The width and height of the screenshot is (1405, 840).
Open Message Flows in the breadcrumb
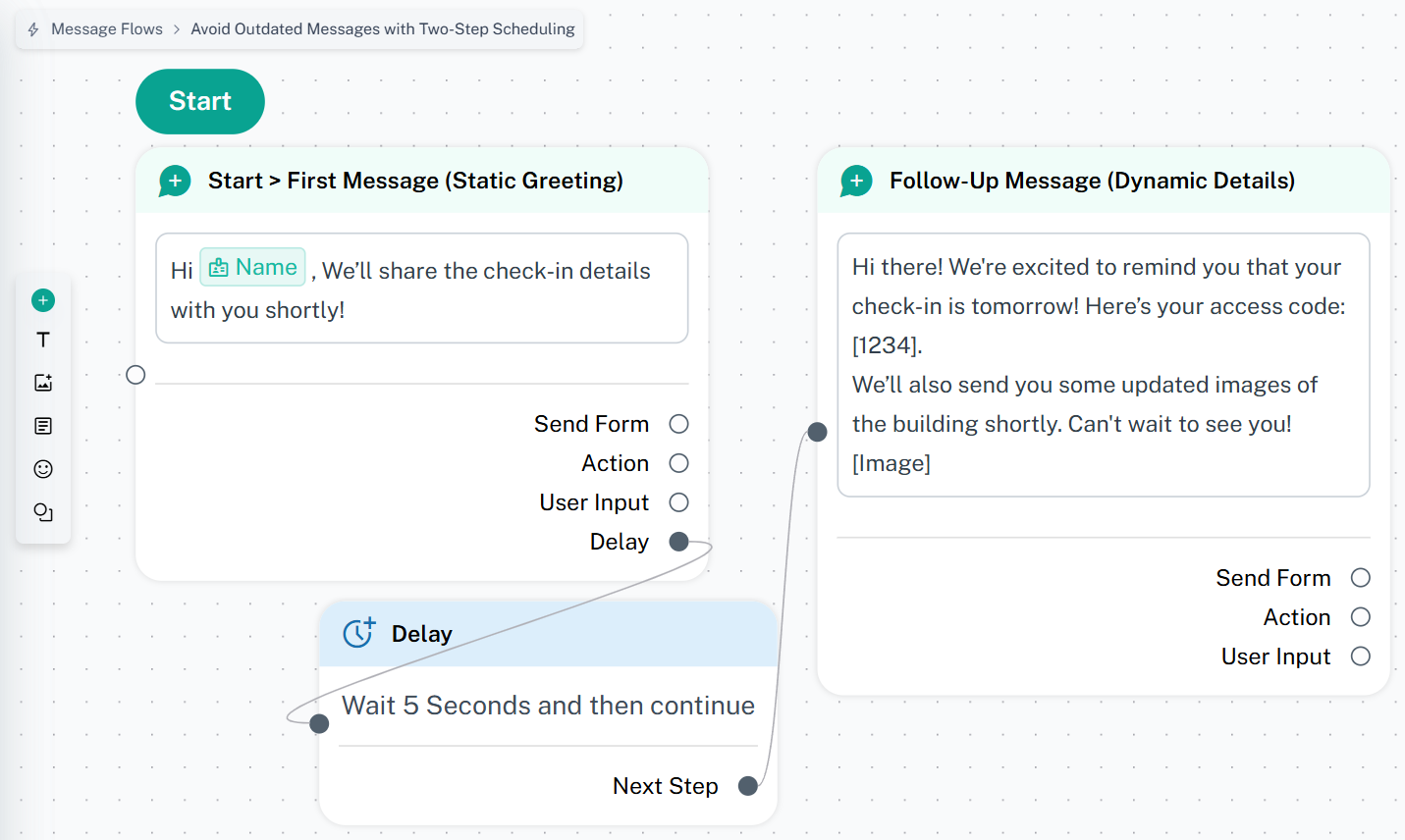point(106,29)
